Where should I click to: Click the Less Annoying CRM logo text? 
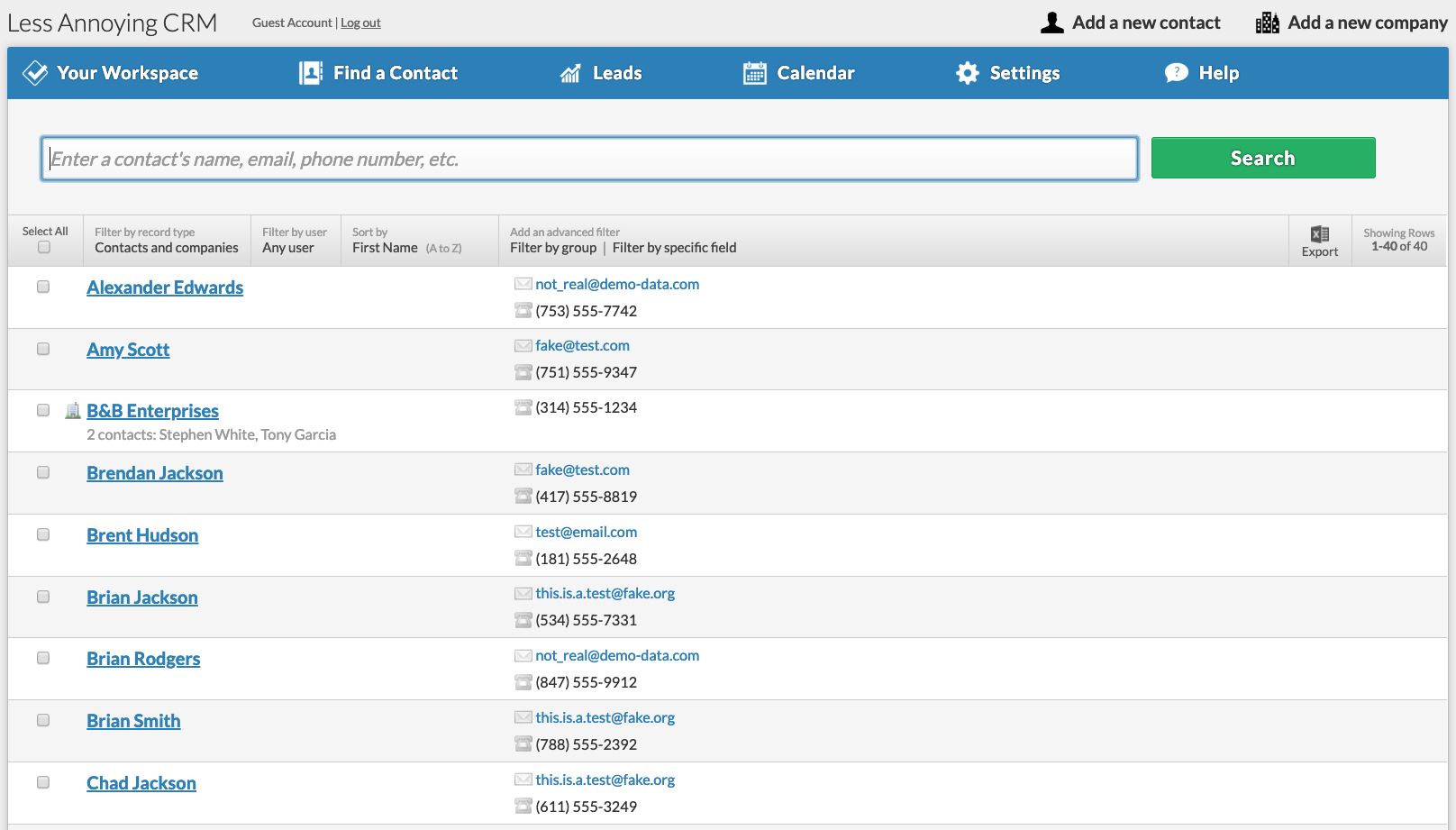point(113,23)
